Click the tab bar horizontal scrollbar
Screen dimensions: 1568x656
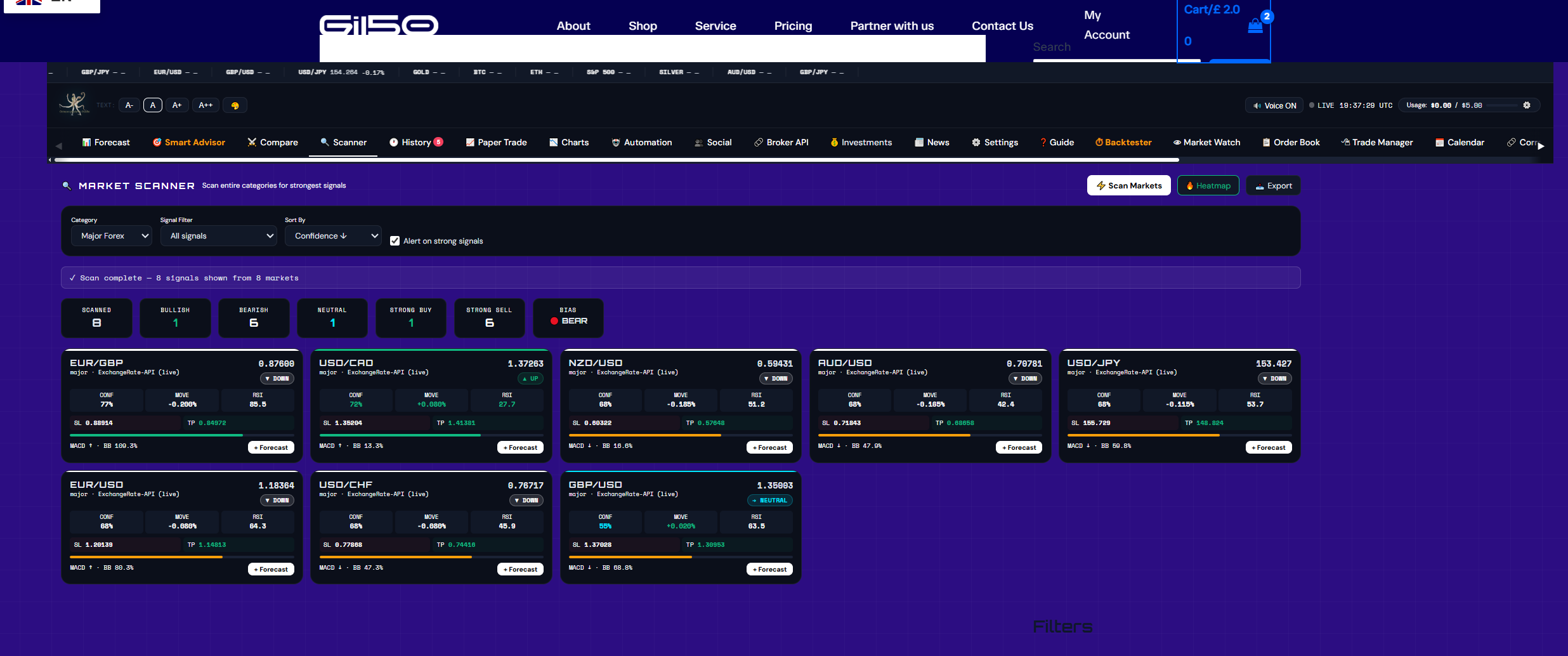click(x=615, y=160)
